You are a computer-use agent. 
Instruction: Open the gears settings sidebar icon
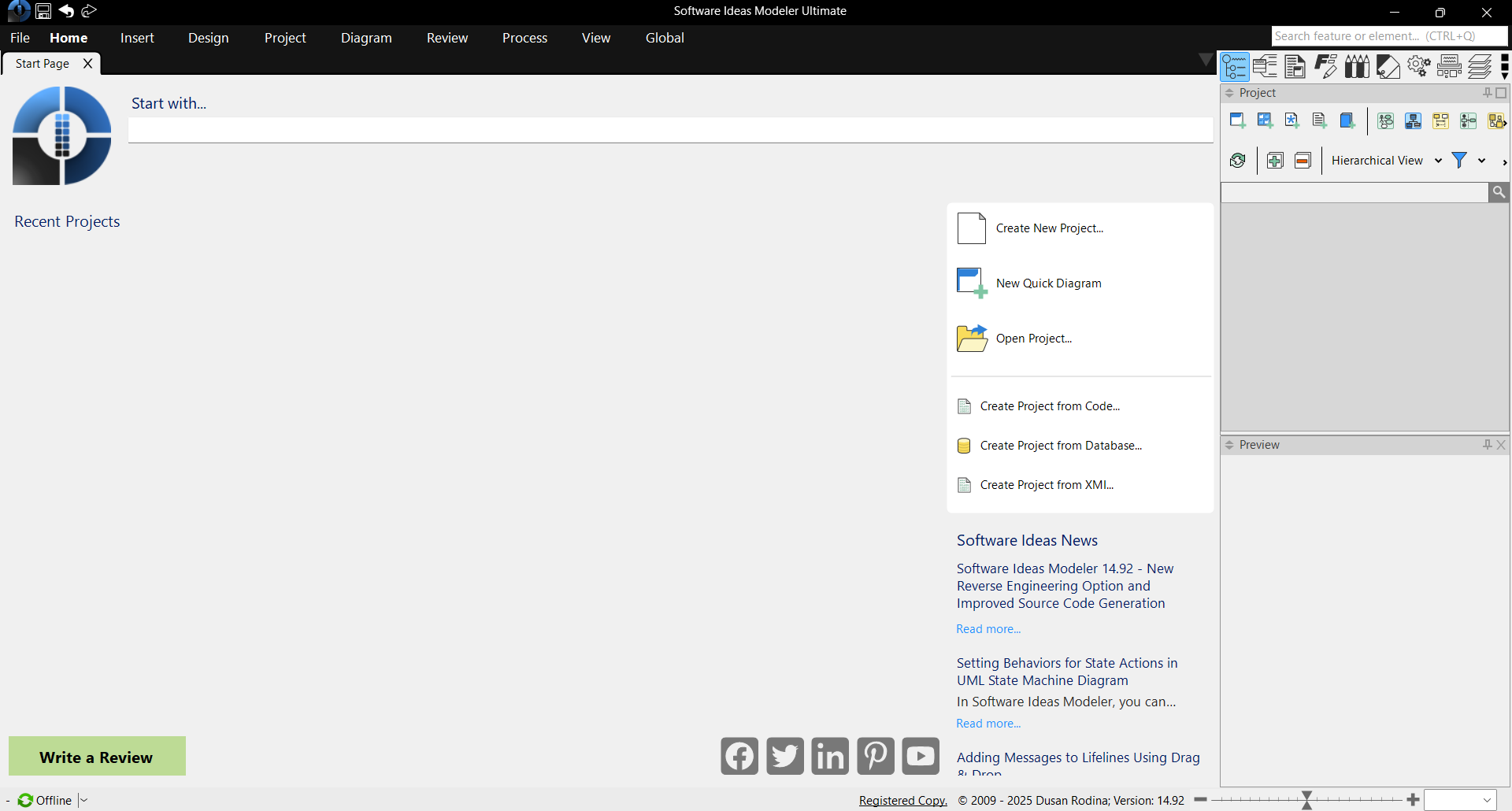coord(1418,67)
